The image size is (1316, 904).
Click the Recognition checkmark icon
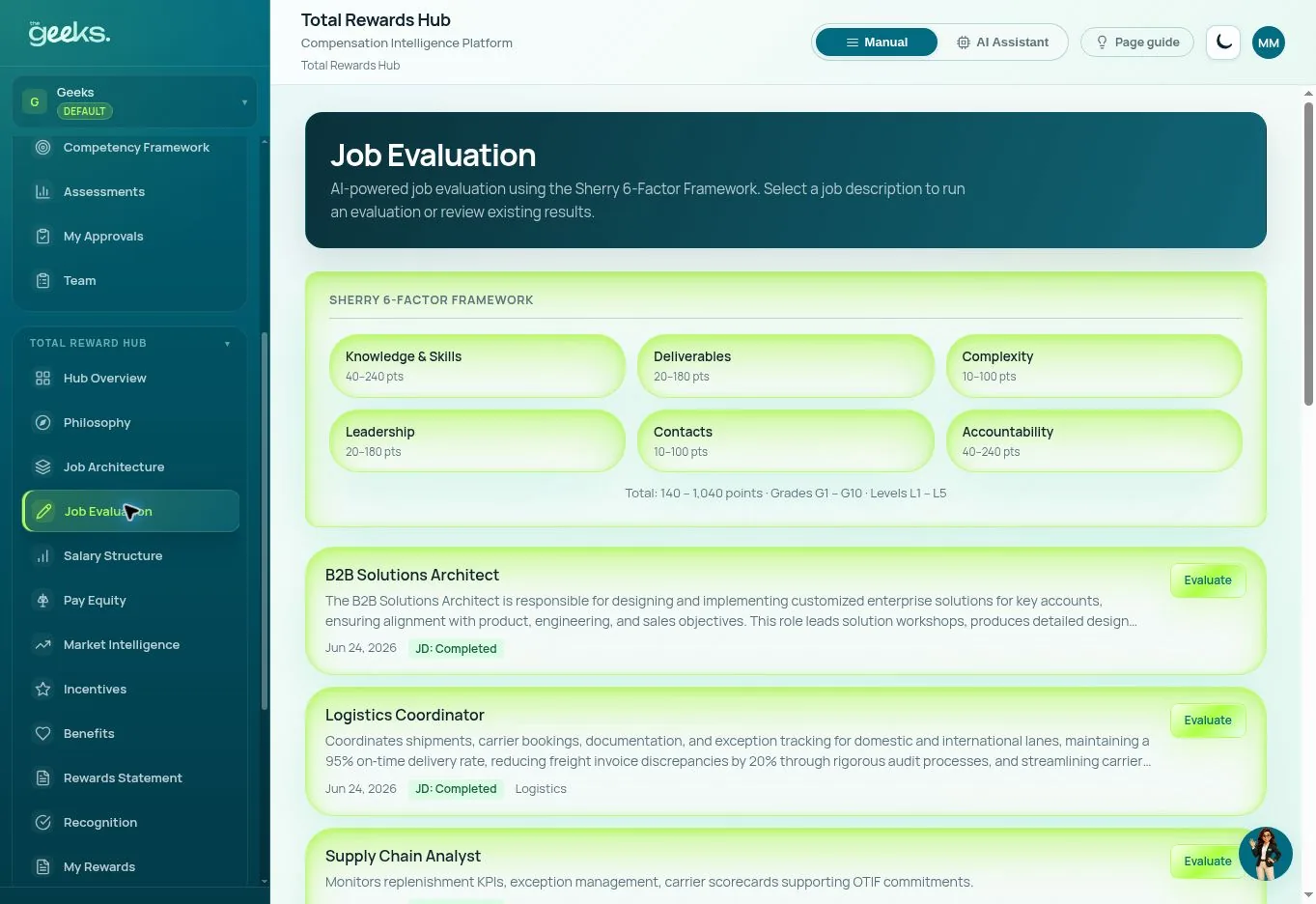click(x=42, y=823)
